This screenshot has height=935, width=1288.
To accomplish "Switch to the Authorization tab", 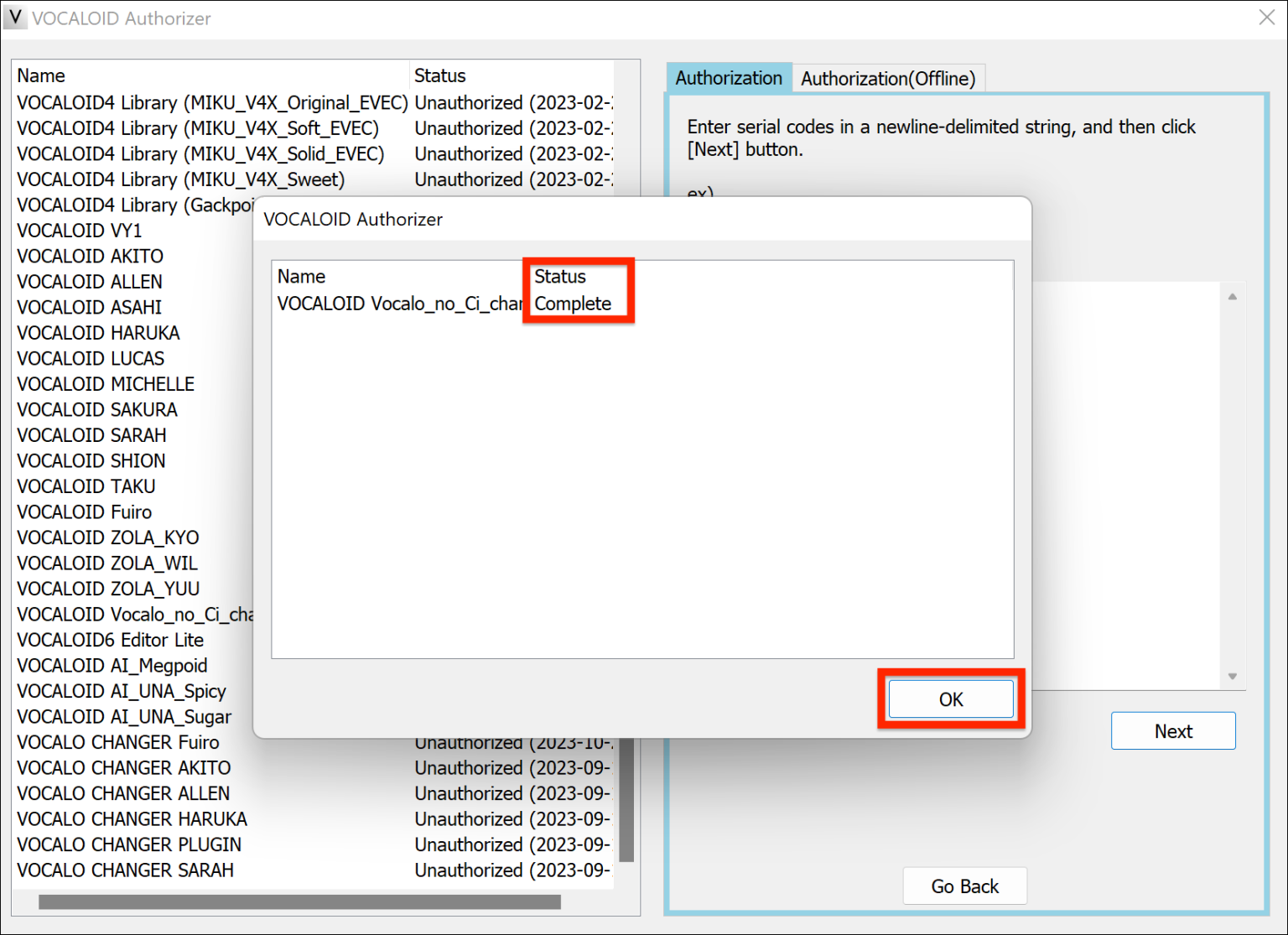I will click(728, 78).
